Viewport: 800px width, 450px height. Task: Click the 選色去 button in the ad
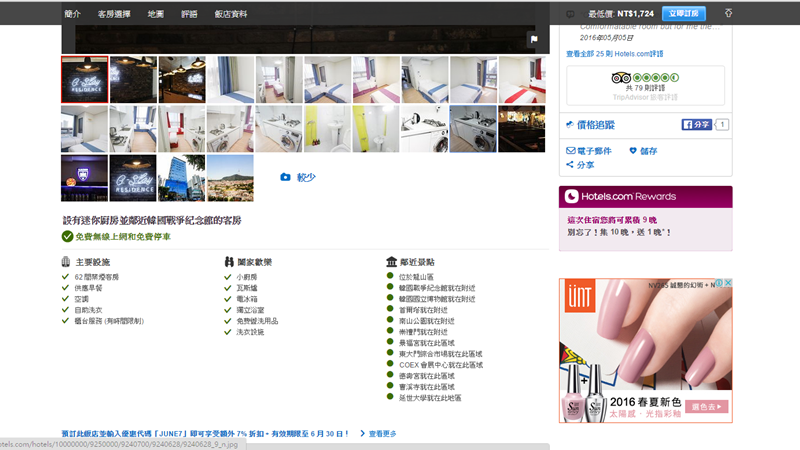click(x=706, y=407)
